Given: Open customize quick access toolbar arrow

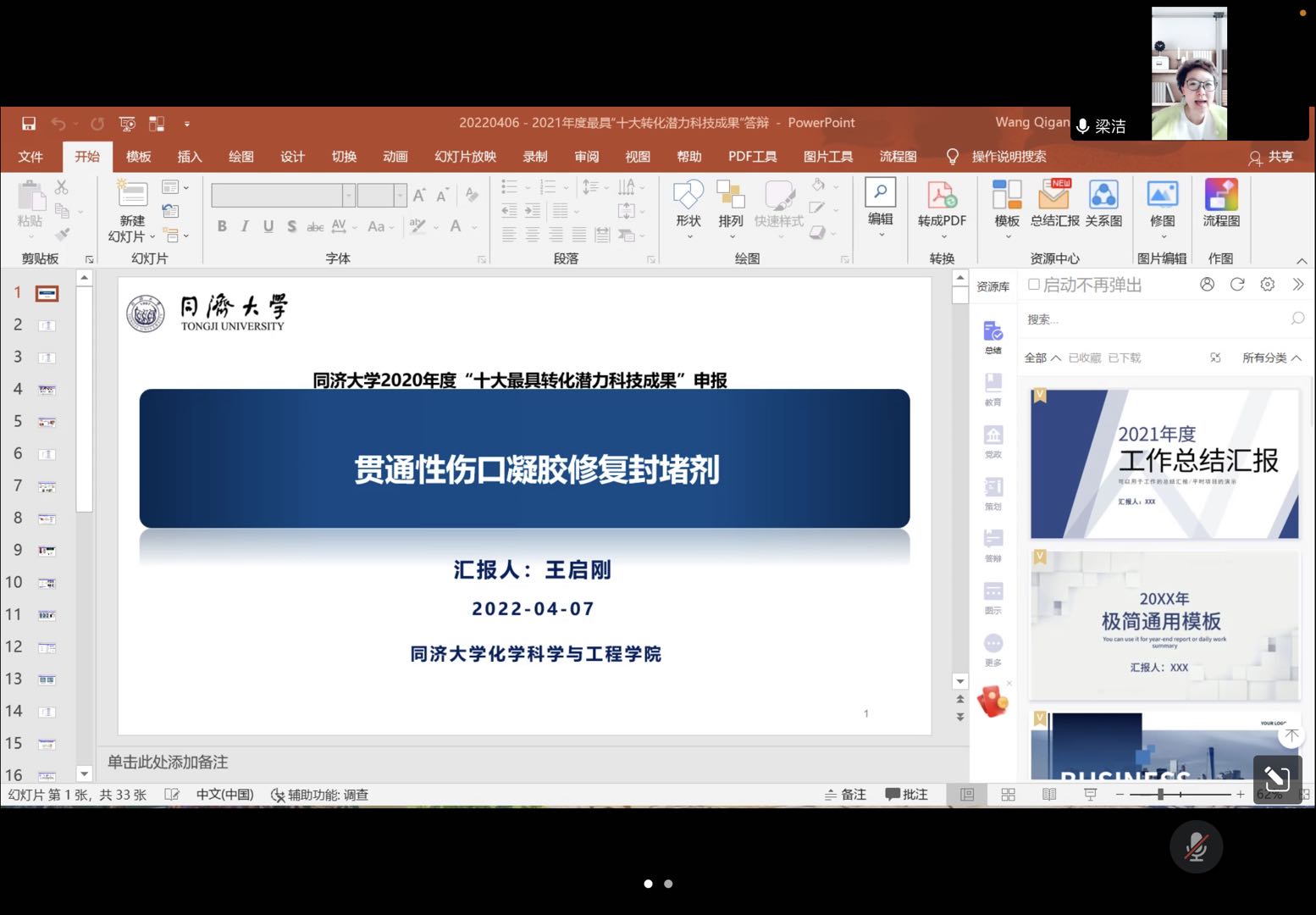Looking at the screenshot, I should coord(187,124).
